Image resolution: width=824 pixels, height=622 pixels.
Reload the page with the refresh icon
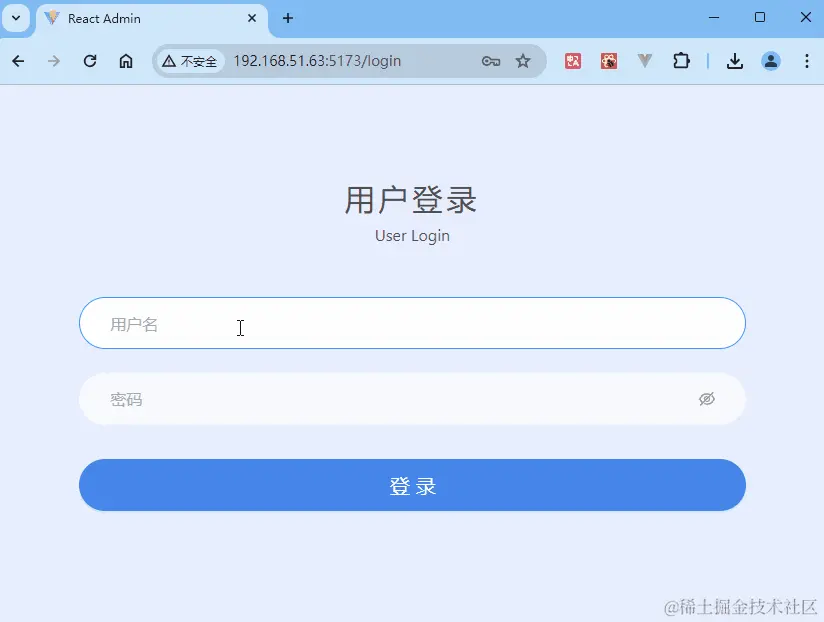[89, 60]
